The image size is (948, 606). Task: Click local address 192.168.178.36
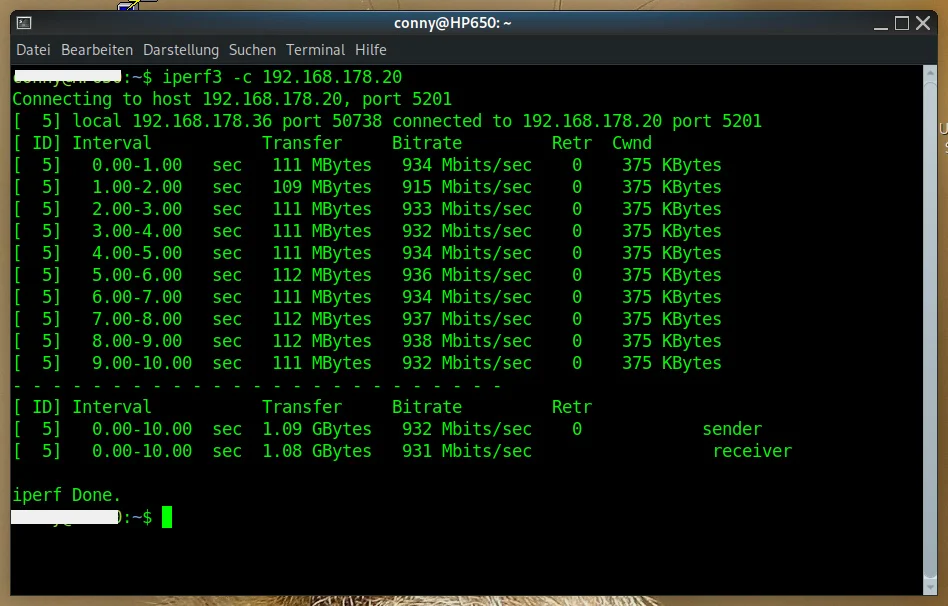coord(202,121)
